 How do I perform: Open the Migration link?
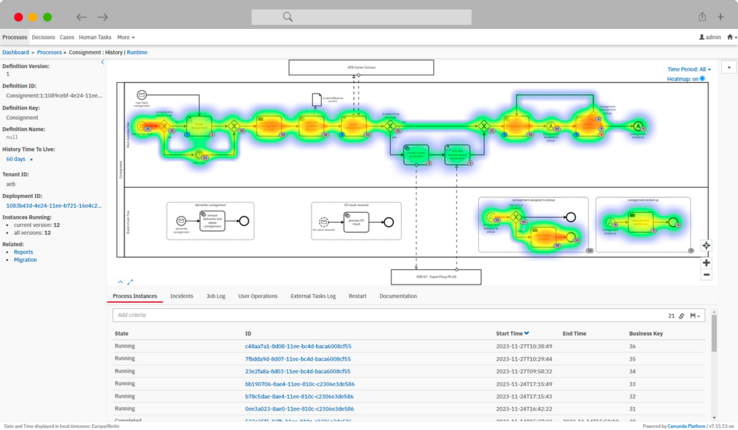25,260
